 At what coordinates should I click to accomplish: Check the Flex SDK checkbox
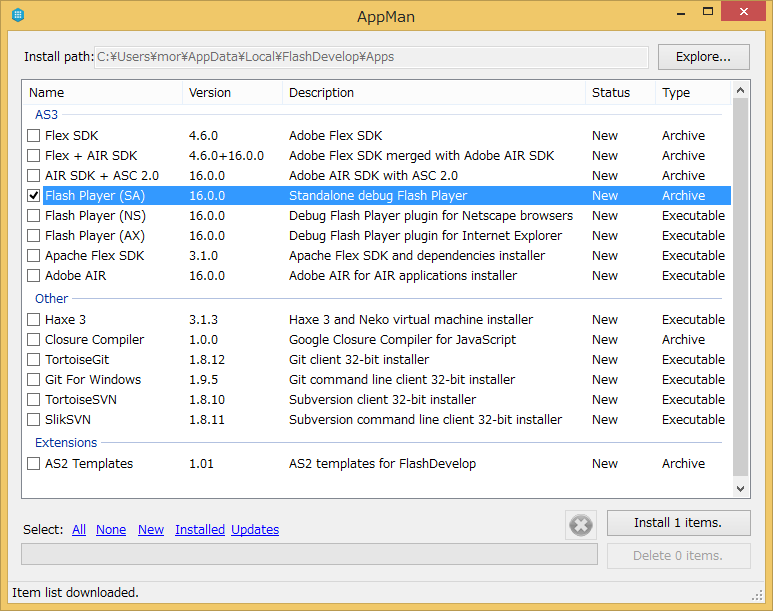click(34, 136)
